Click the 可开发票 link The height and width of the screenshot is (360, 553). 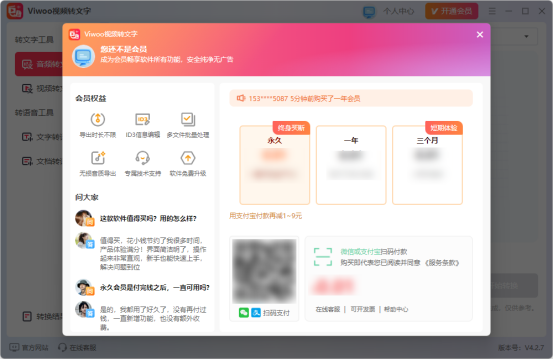coord(363,310)
